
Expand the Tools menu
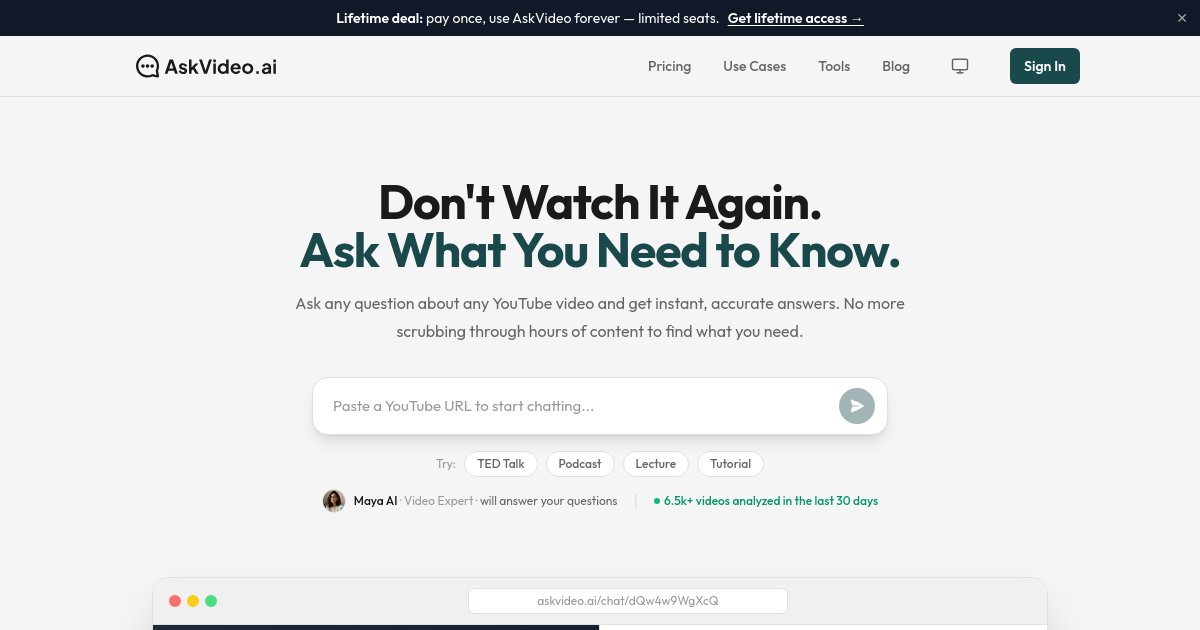[834, 66]
